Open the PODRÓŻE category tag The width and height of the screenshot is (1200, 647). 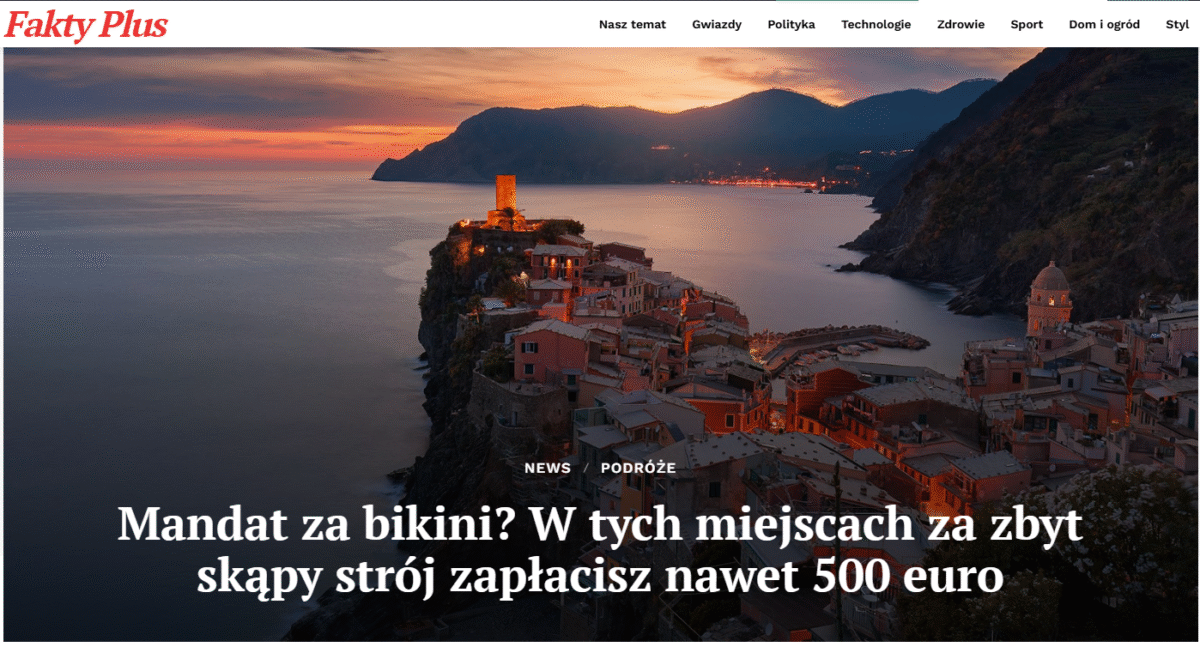point(638,468)
